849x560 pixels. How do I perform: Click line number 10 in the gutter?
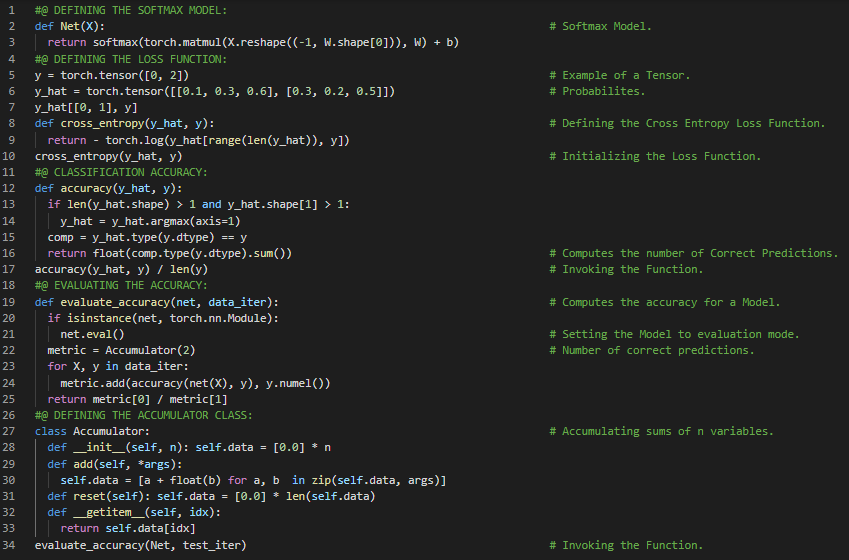11,156
